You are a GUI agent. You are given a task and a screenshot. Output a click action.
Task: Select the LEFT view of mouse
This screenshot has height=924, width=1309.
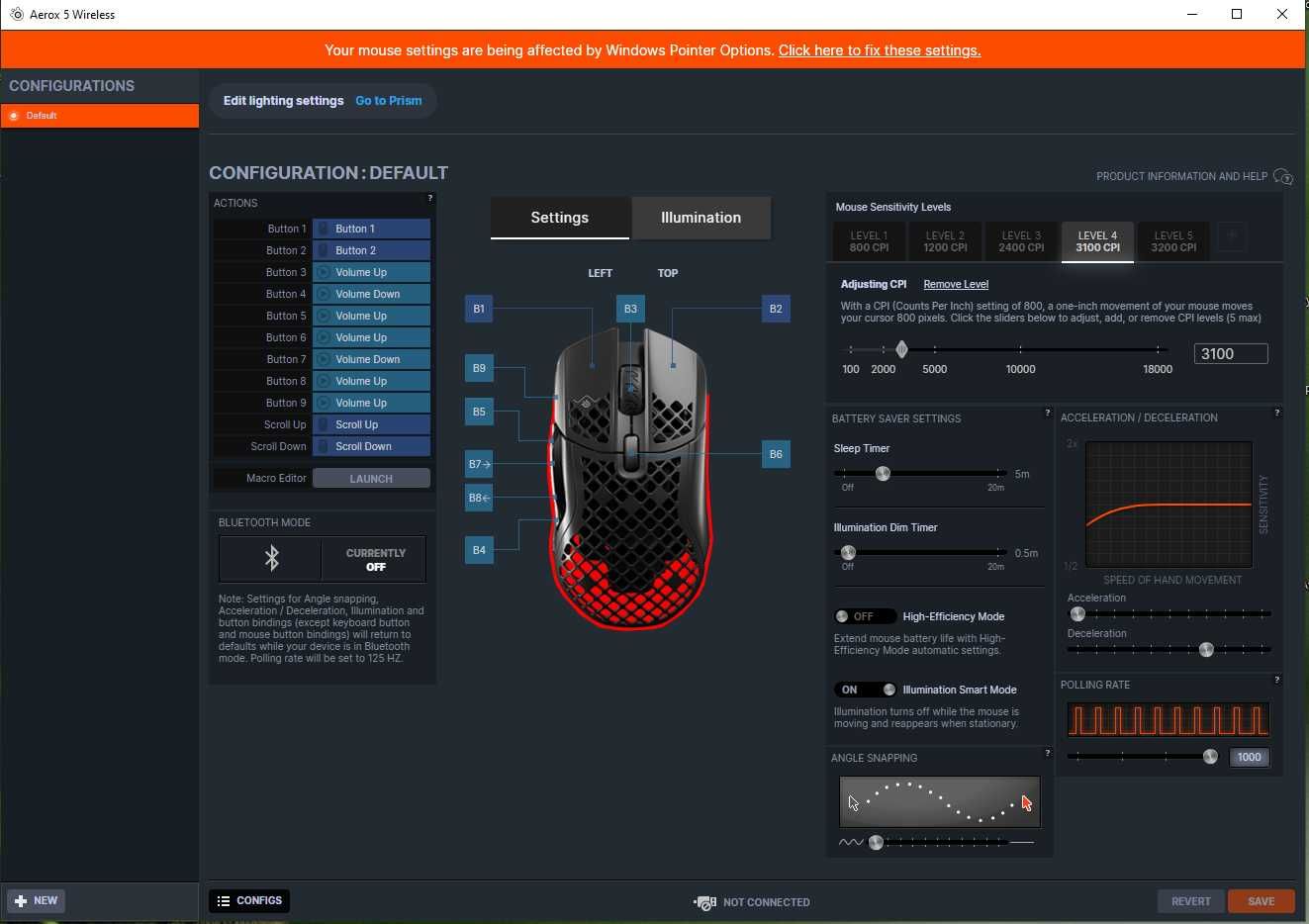click(x=601, y=273)
